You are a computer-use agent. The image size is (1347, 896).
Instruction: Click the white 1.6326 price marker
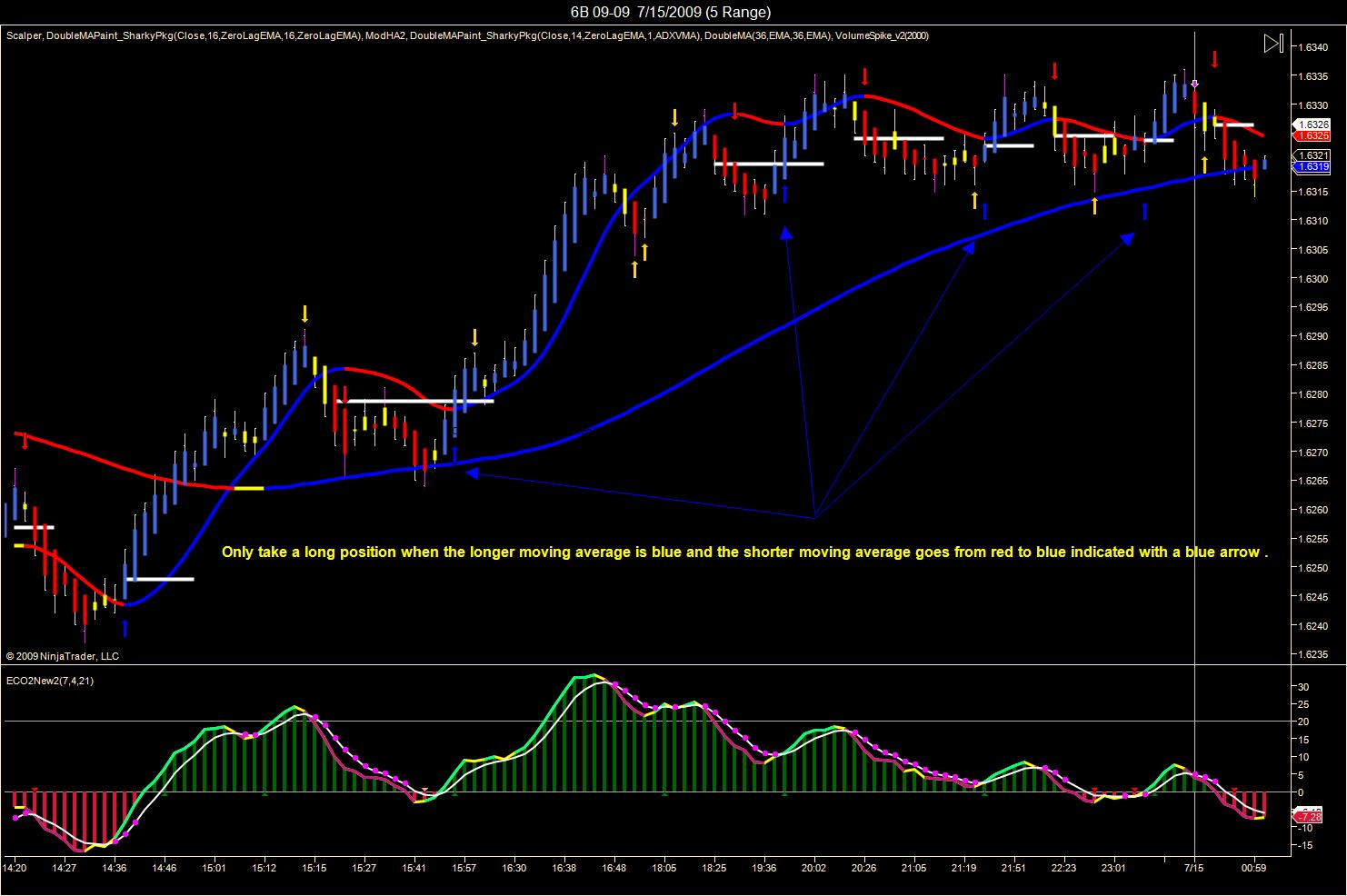pos(1312,124)
